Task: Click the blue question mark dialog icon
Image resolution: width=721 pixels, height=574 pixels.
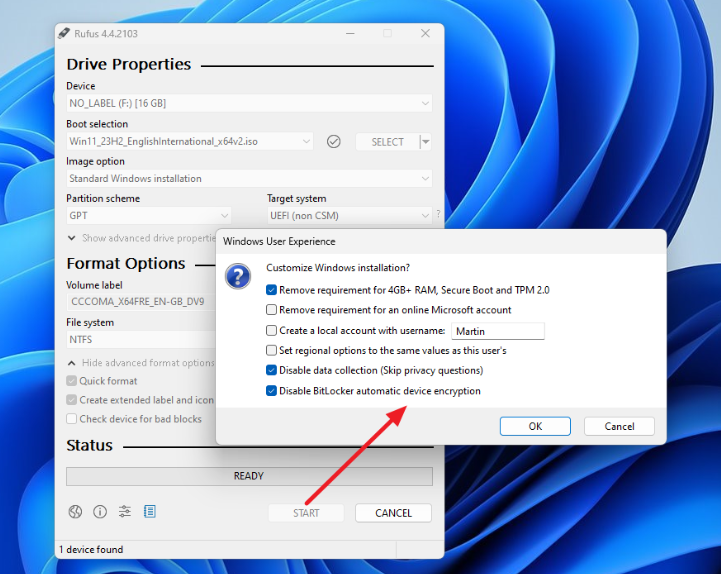Action: coord(238,276)
